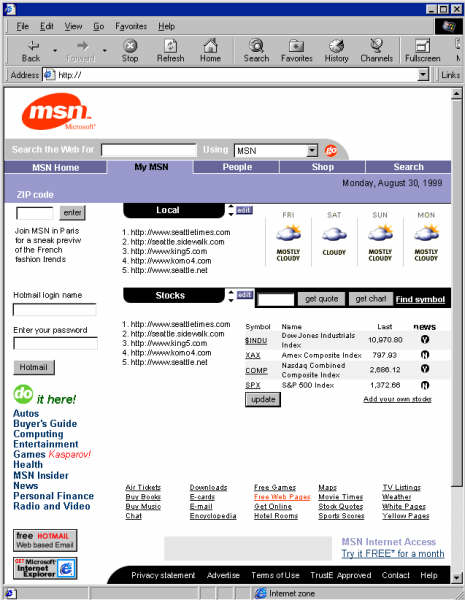The height and width of the screenshot is (600, 465).
Task: Click Local section reorder arrows
Action: click(x=231, y=210)
